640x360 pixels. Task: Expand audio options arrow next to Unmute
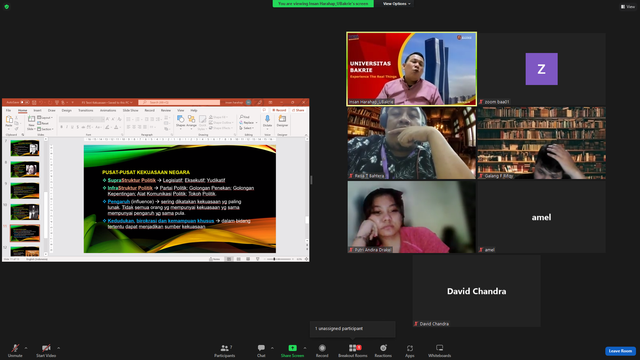(x=26, y=348)
